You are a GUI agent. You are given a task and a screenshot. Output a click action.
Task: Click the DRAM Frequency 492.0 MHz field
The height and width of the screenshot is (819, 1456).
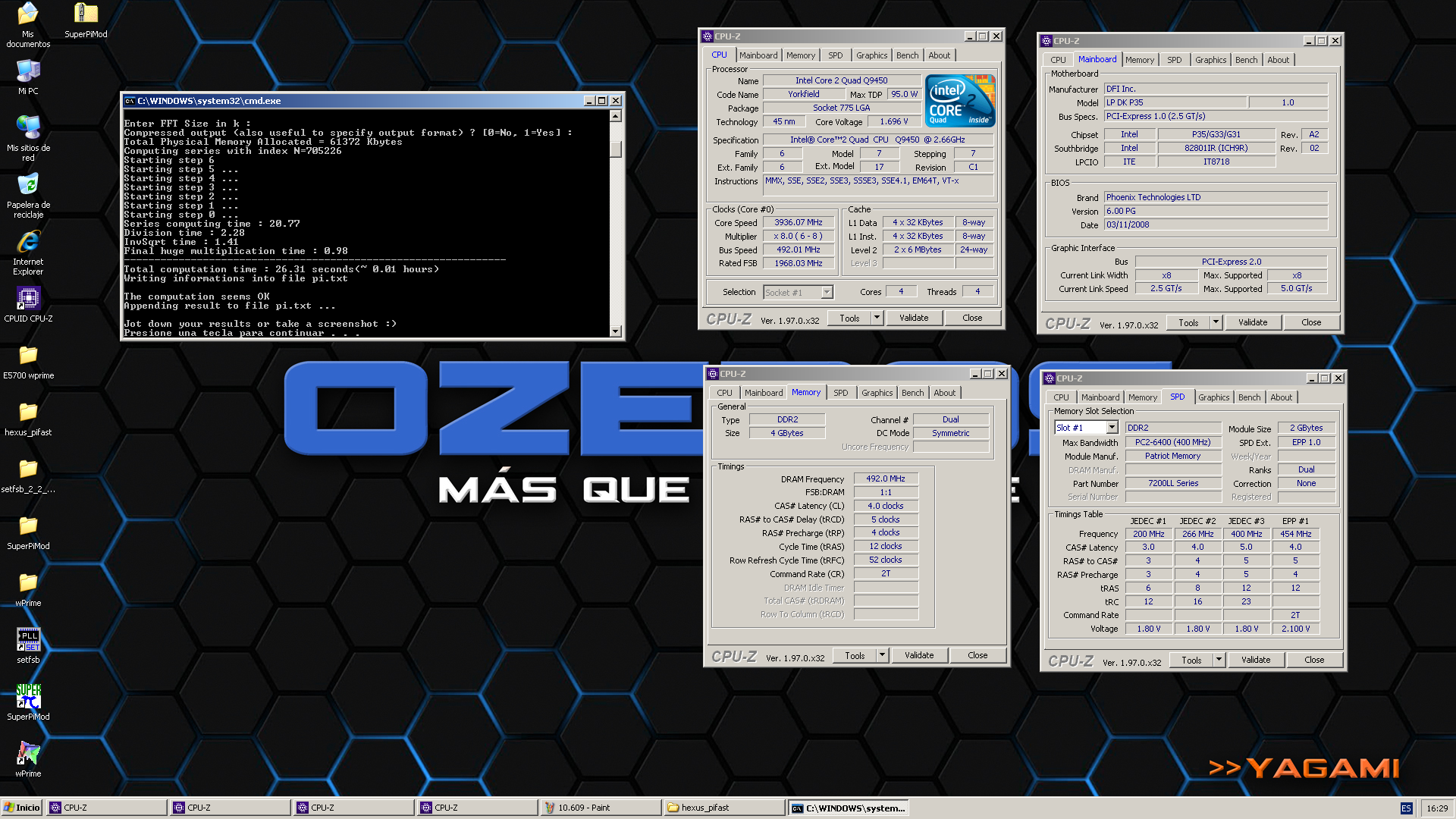click(x=886, y=479)
